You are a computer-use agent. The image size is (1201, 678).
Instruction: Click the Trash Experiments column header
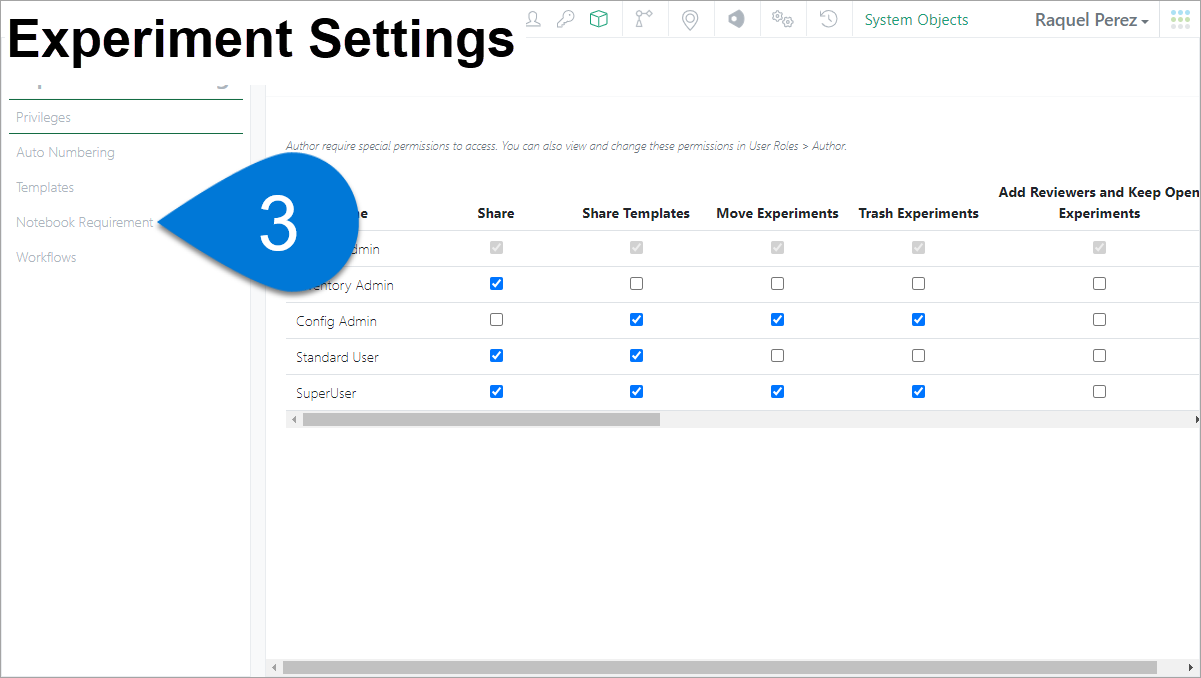tap(918, 213)
